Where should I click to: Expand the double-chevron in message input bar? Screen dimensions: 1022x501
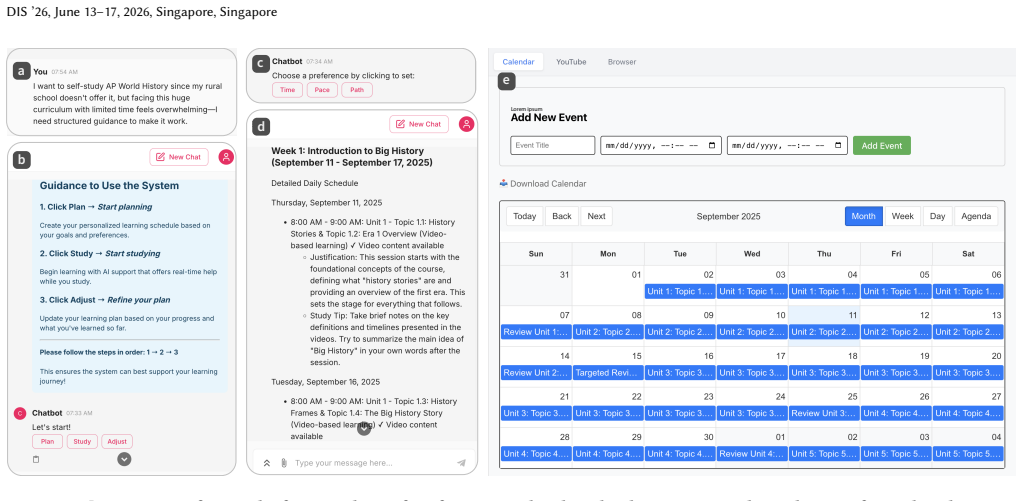267,463
